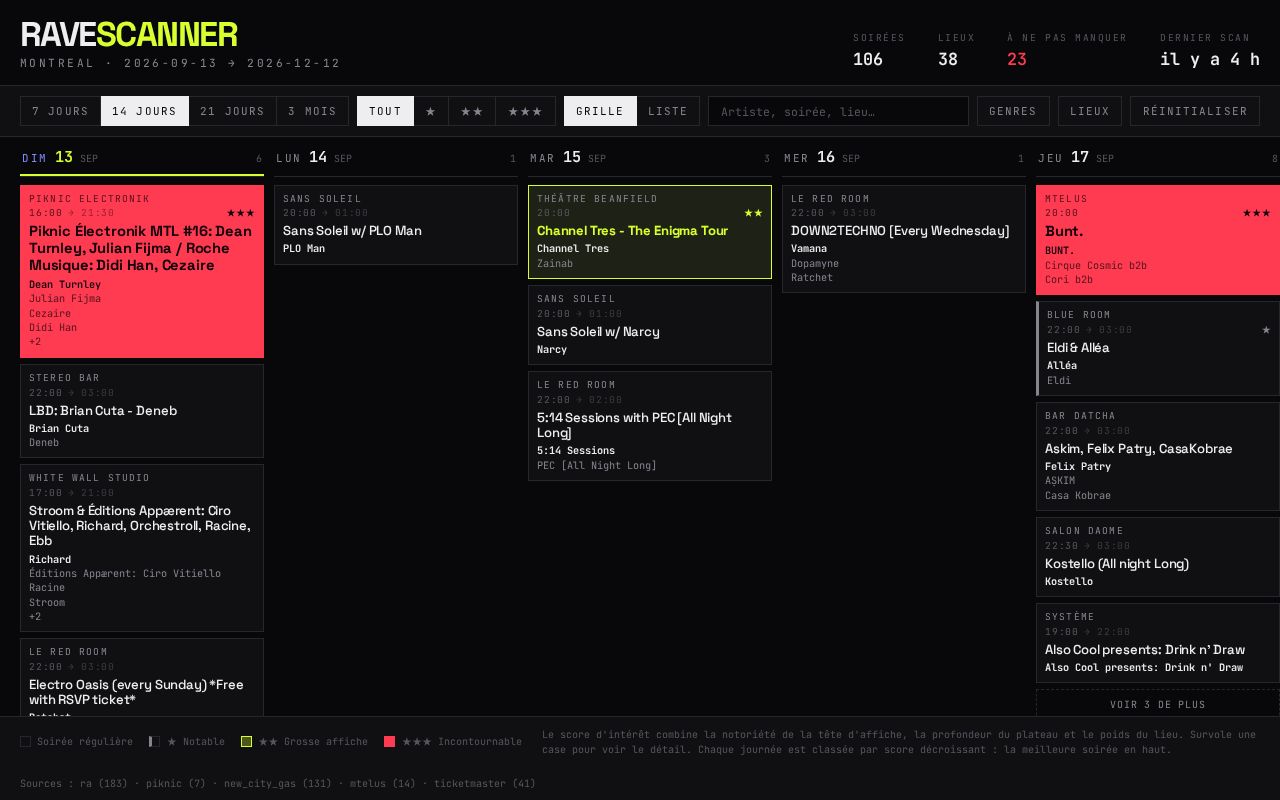Image resolution: width=1280 pixels, height=800 pixels.
Task: Click artist Zainab under Channel Tres
Action: [x=555, y=264]
